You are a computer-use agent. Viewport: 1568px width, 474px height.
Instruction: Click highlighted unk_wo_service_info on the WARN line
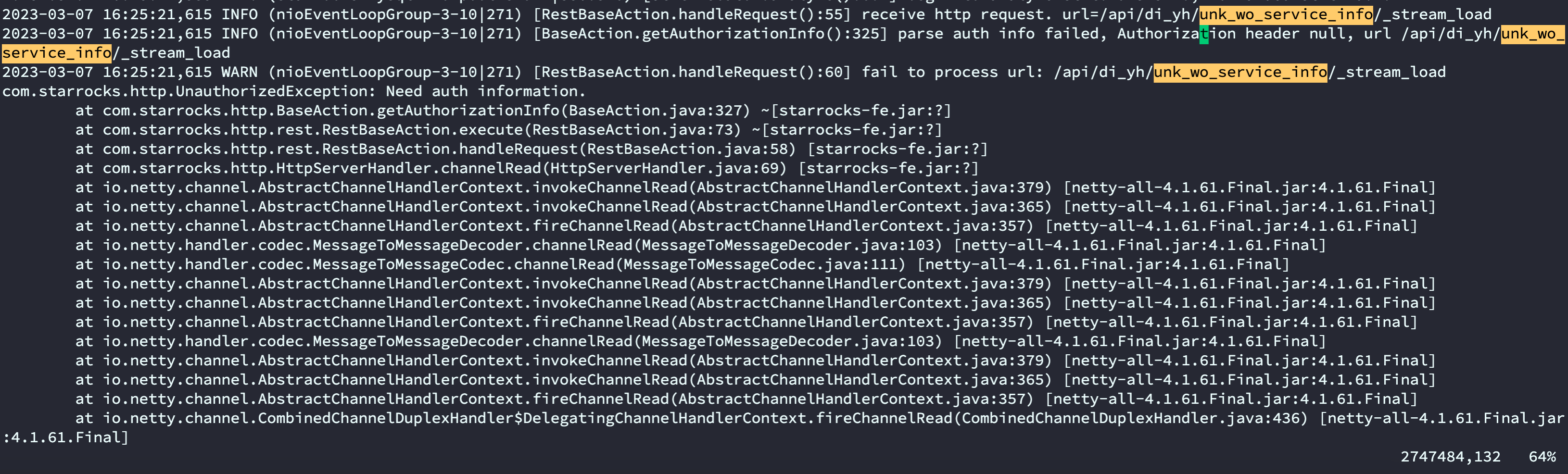pyautogui.click(x=1240, y=72)
